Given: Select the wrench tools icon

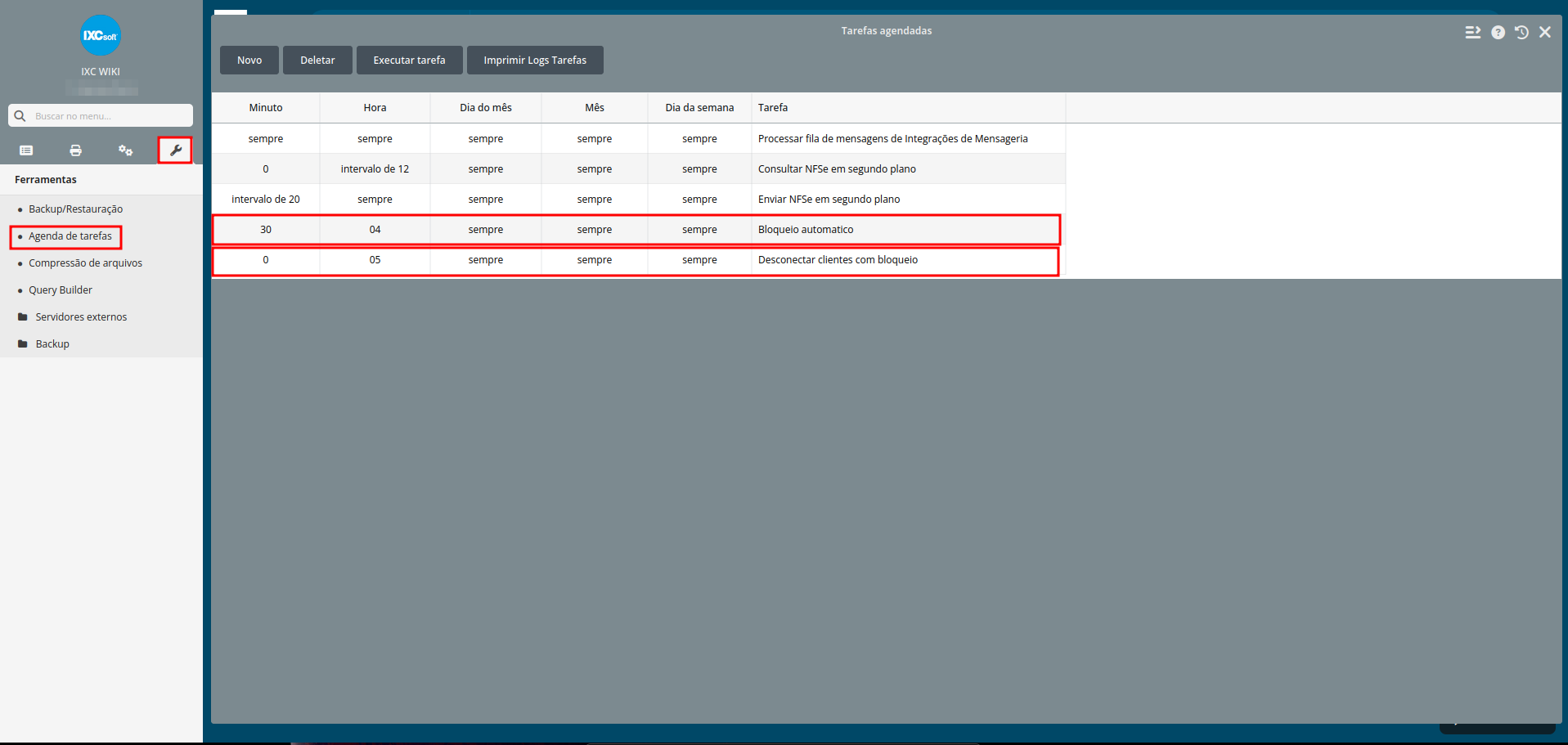Looking at the screenshot, I should [x=175, y=150].
